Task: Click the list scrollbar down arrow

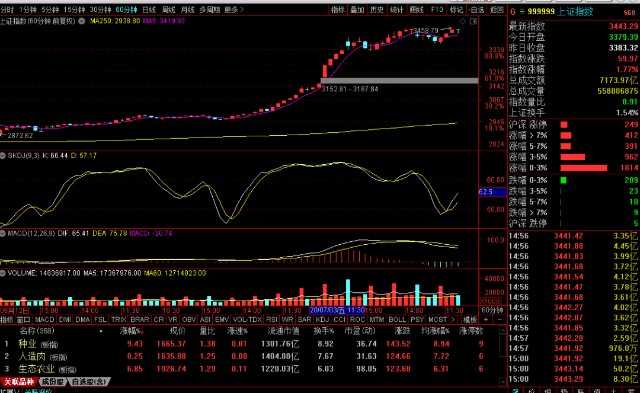Action: pyautogui.click(x=503, y=382)
